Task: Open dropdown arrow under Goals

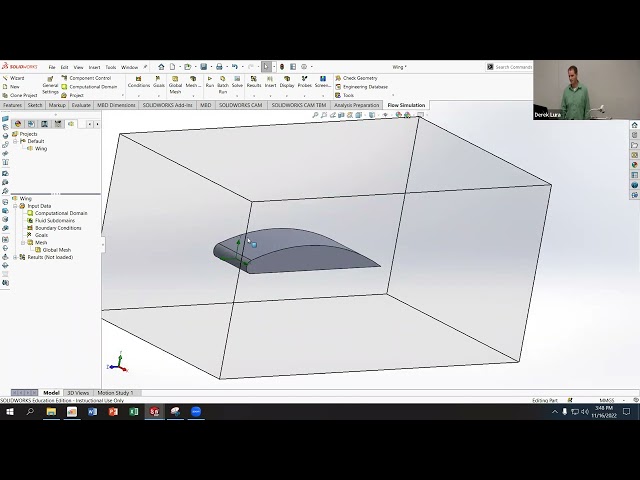Action: pyautogui.click(x=158, y=96)
